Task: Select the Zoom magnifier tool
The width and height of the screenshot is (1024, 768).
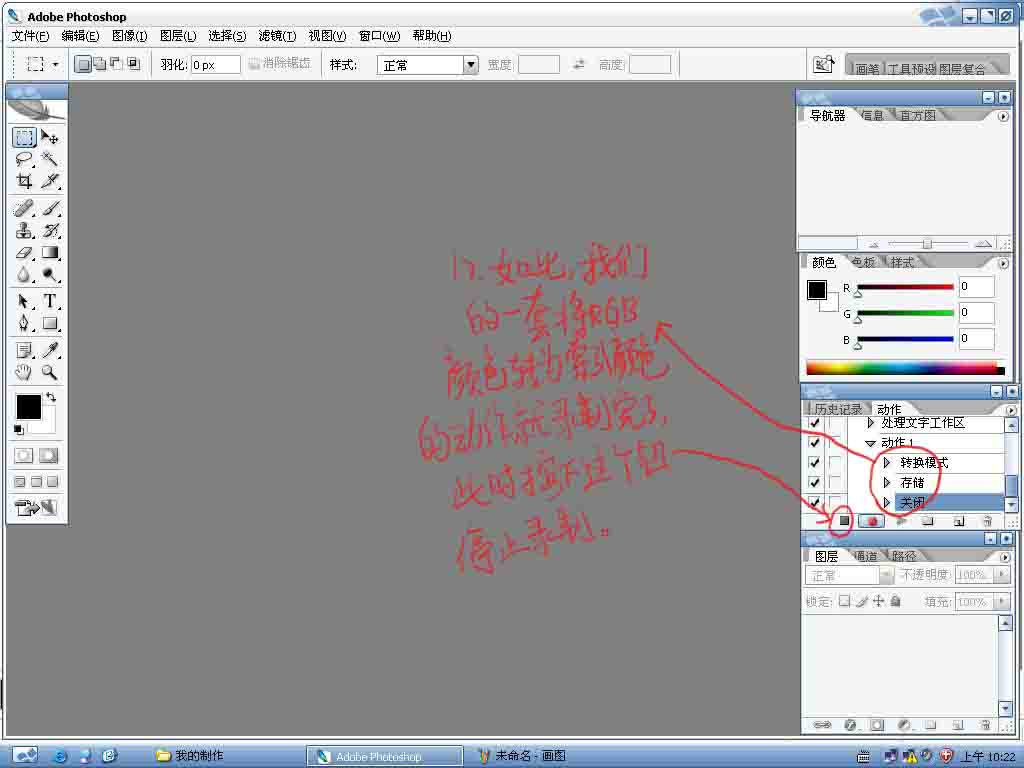Action: pos(49,372)
